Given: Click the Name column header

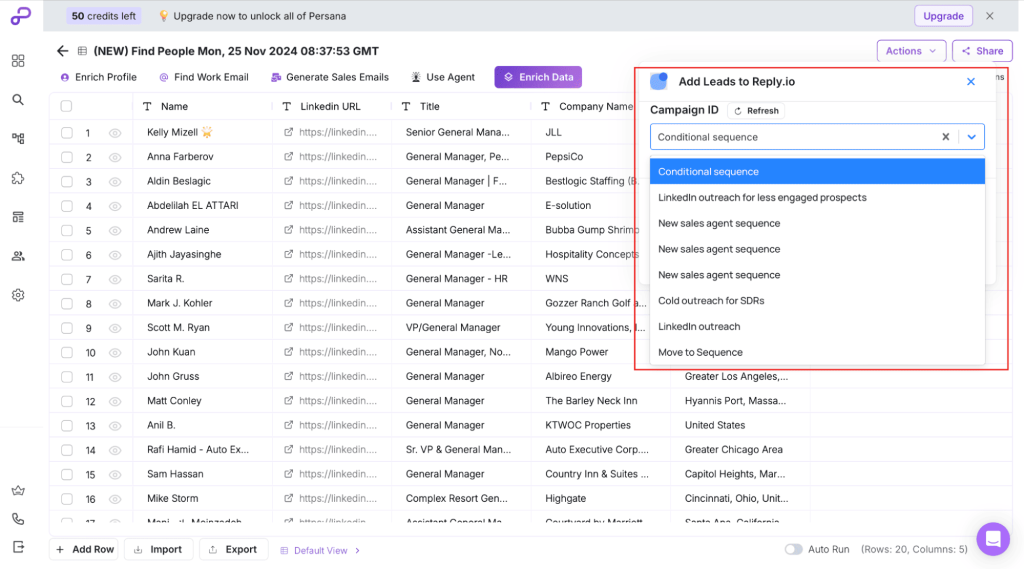Looking at the screenshot, I should tap(202, 106).
